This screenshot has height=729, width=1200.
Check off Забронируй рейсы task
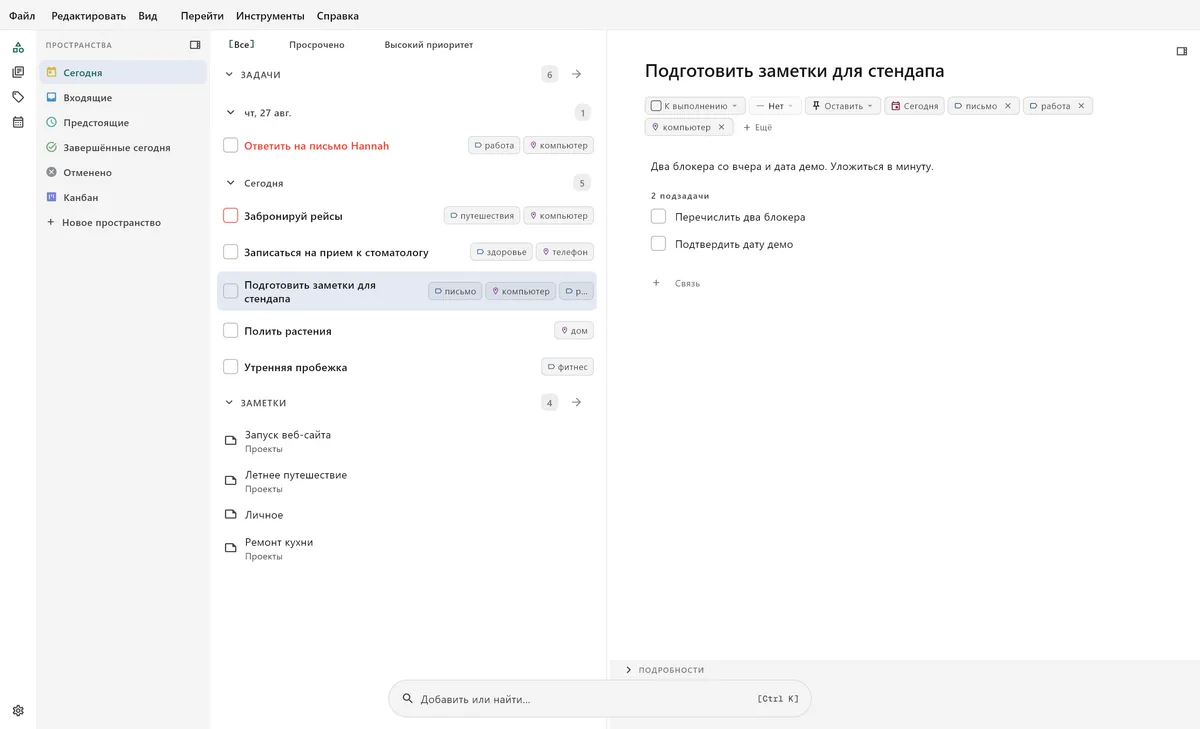click(x=230, y=216)
